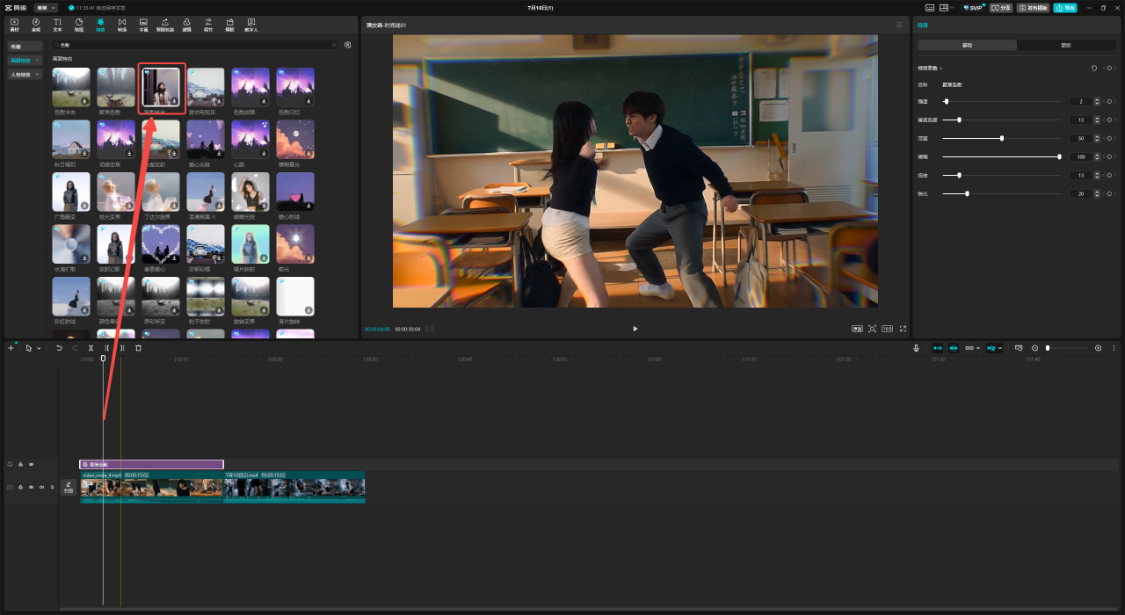1125x615 pixels.
Task: Click the stepper arrows beside the value 100
Action: (x=1097, y=156)
